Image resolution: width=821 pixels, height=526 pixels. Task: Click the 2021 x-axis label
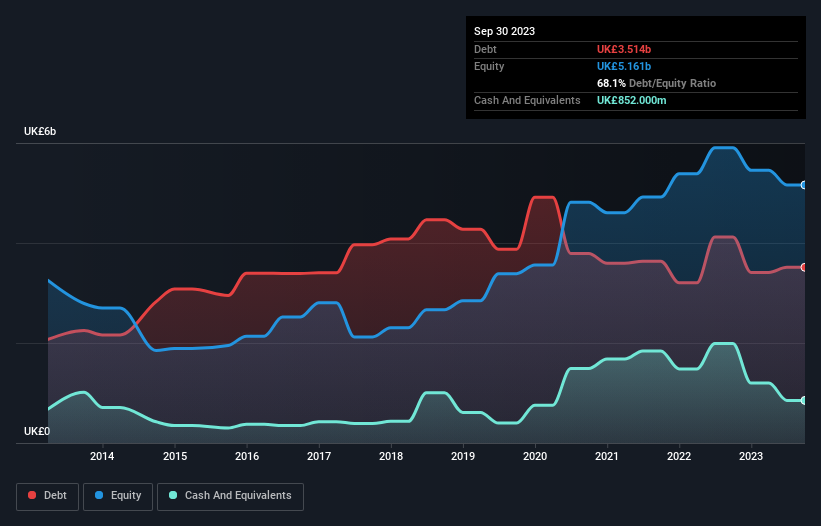607,456
